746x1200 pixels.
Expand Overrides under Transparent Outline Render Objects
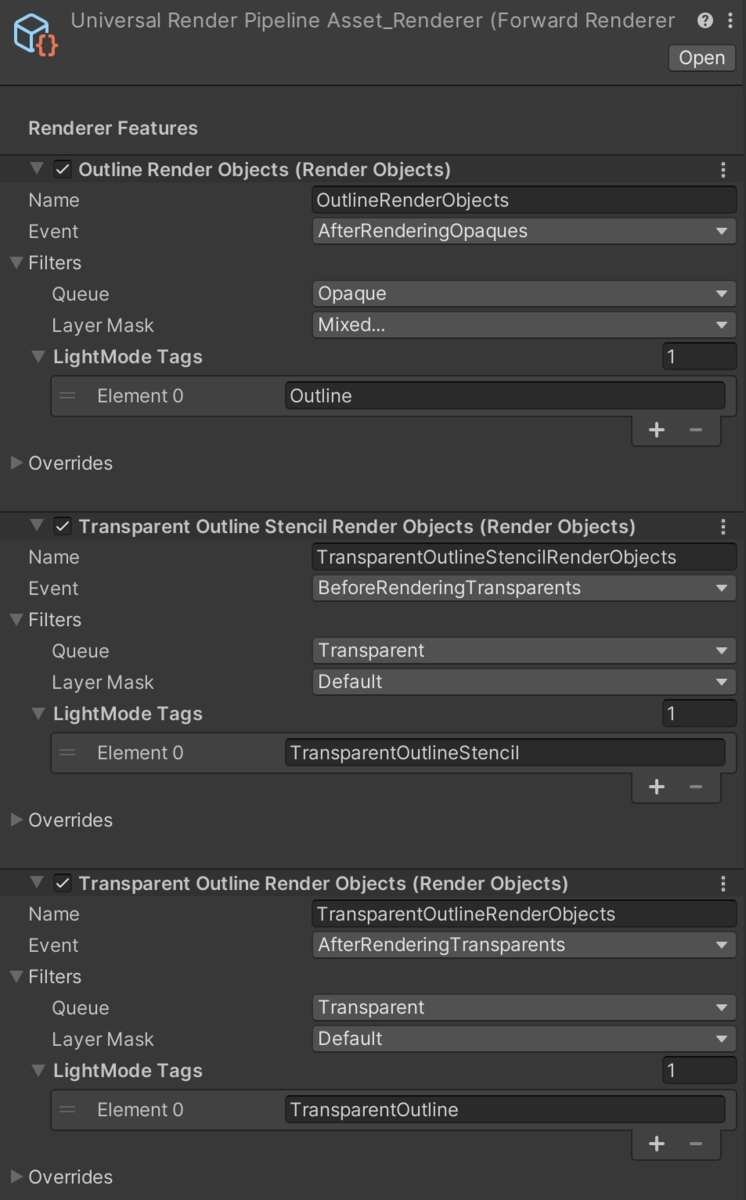coord(16,1177)
